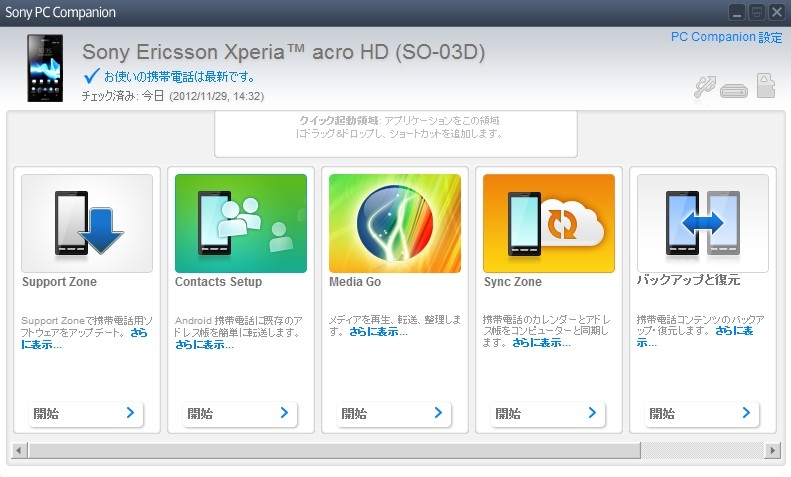This screenshot has height=477, width=791.
Task: Open the backup and restore tile icon
Action: [x=703, y=223]
